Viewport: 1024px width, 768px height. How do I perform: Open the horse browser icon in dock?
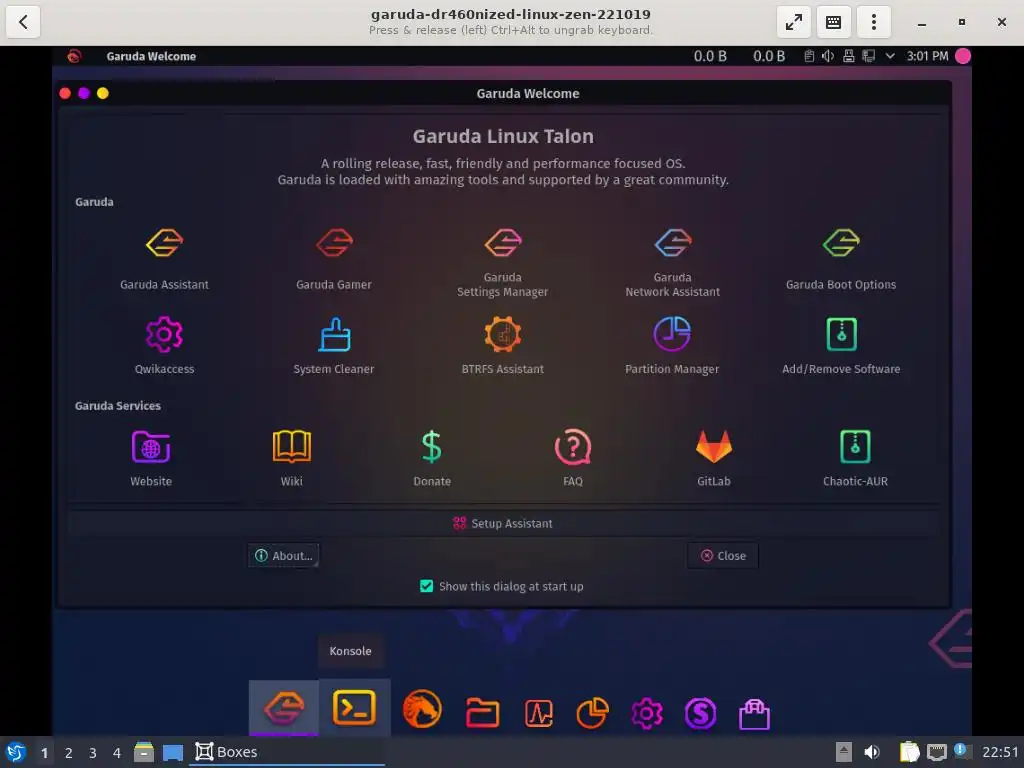(422, 709)
